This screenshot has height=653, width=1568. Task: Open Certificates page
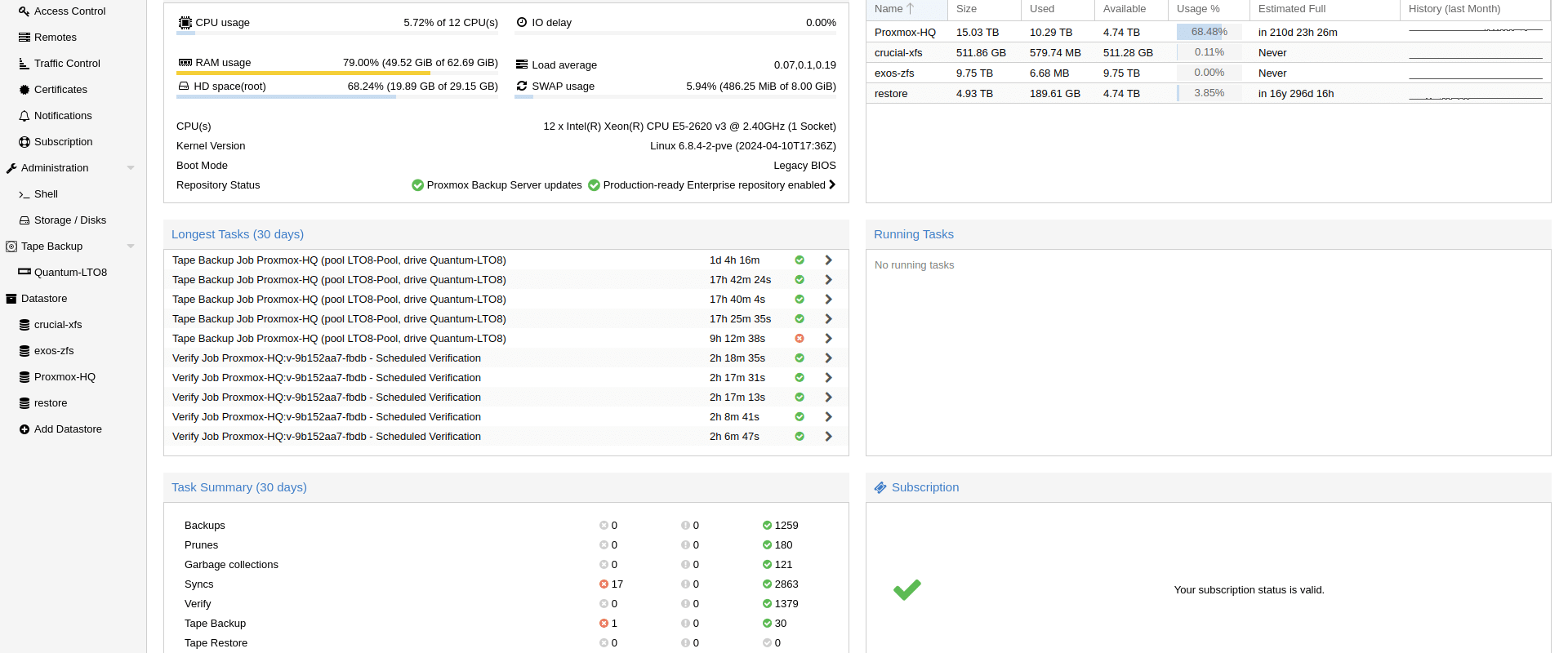pyautogui.click(x=60, y=90)
